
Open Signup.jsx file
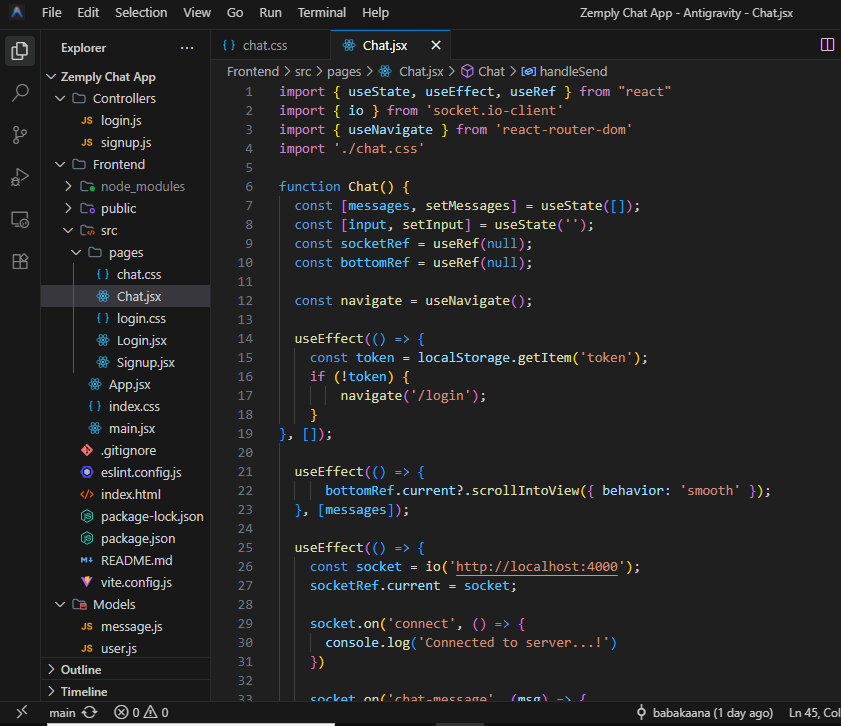point(126,362)
